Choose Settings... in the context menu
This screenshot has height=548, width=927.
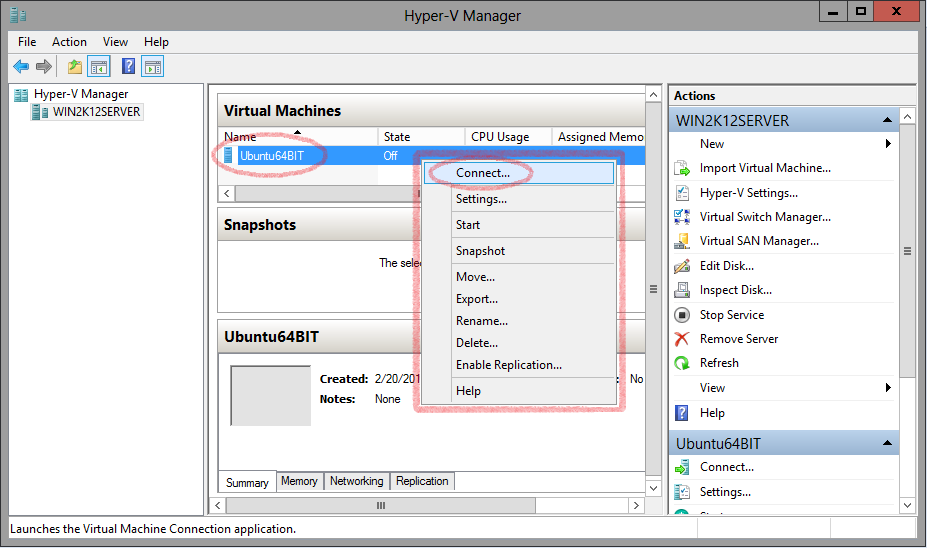tap(519, 199)
